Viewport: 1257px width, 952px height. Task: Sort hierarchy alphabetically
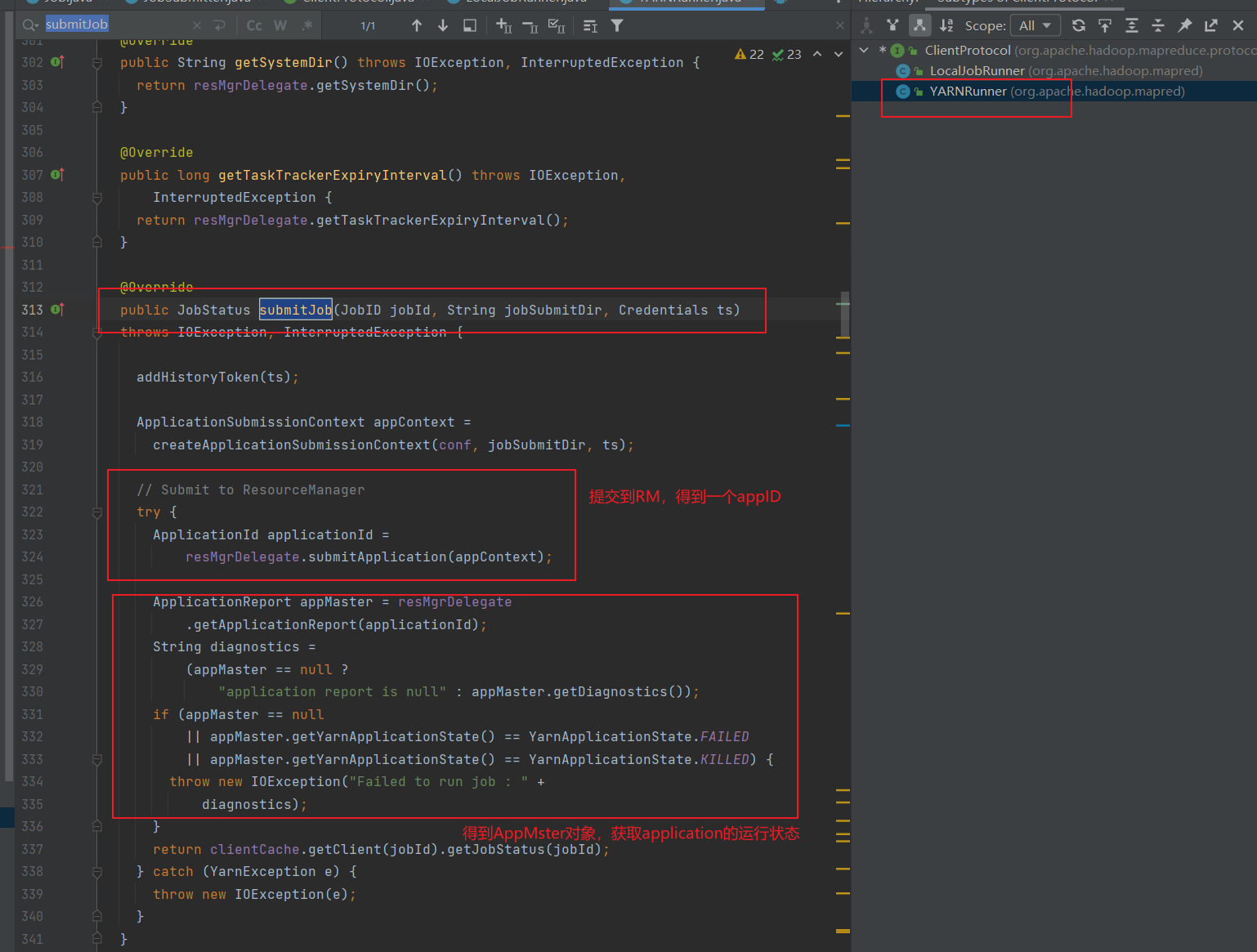pyautogui.click(x=946, y=25)
